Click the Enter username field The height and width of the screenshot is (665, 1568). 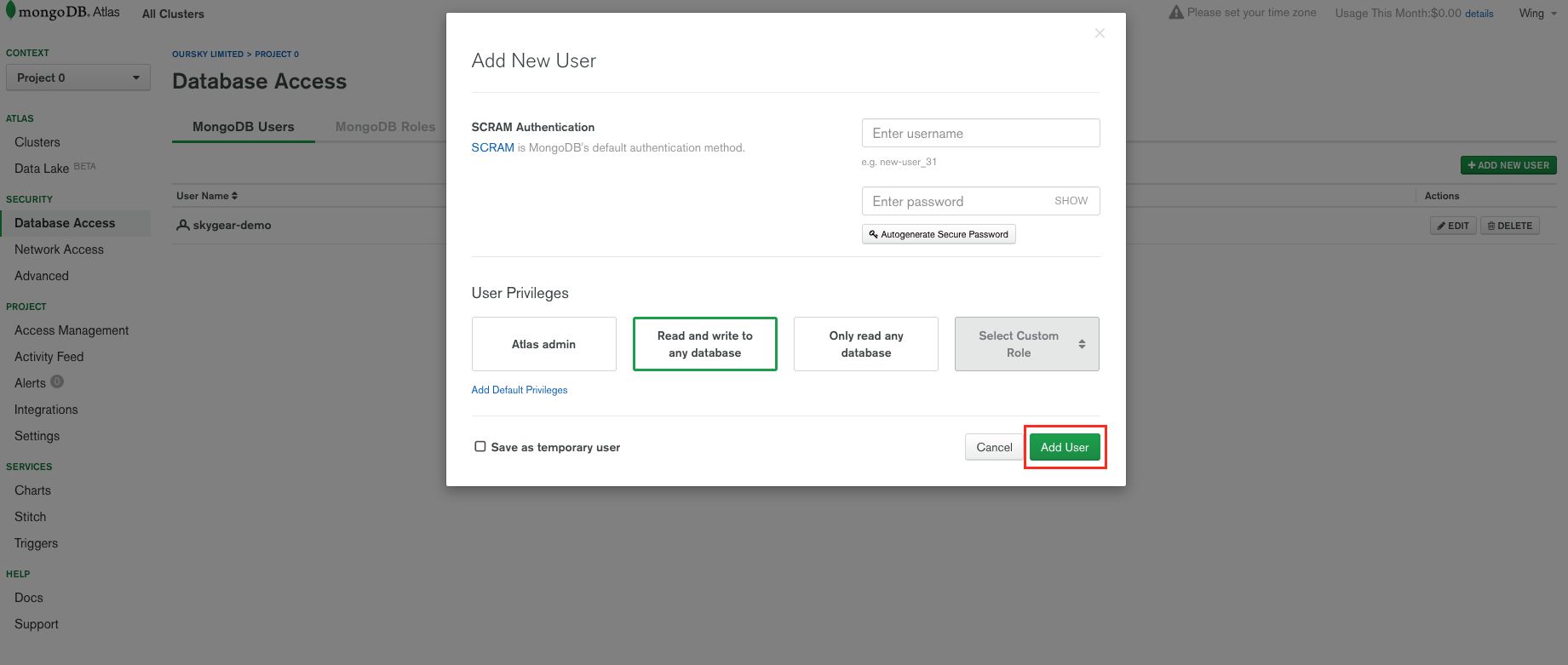click(980, 134)
